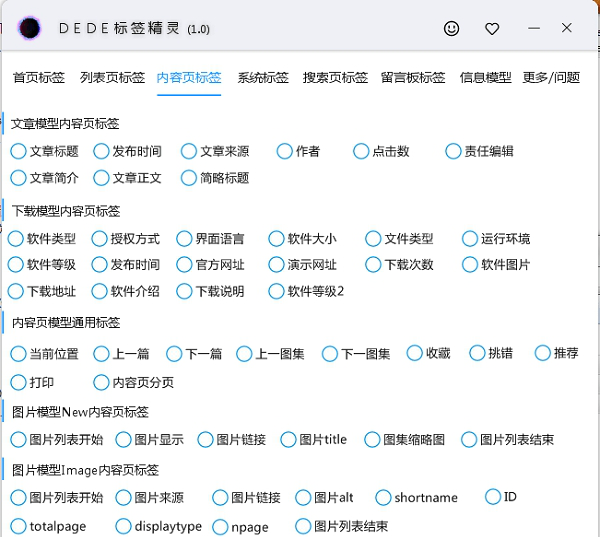Select the 文件类型 radio button
Viewport: 600px width, 558px height.
(x=373, y=239)
